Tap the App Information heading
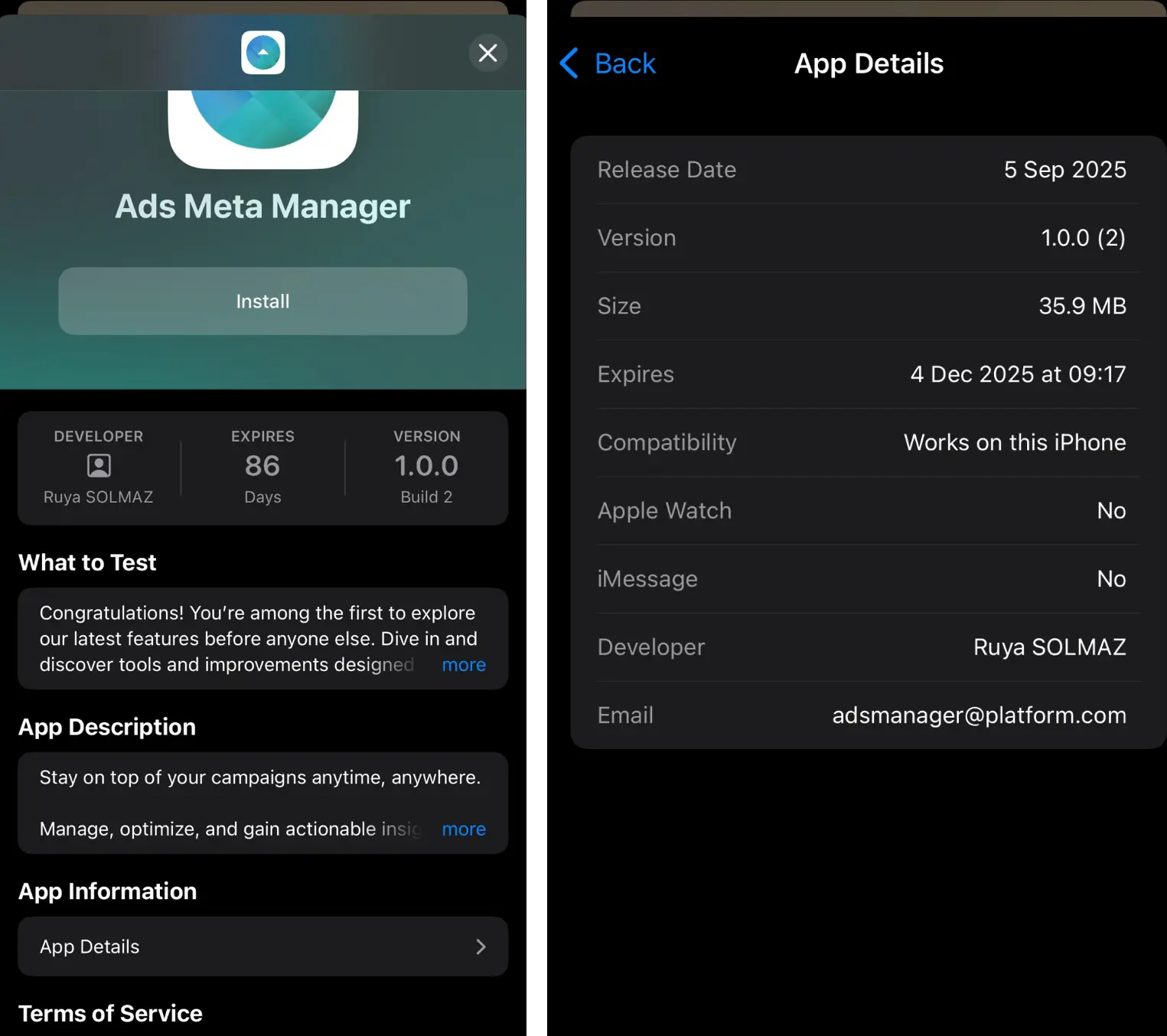The image size is (1167, 1036). (108, 891)
